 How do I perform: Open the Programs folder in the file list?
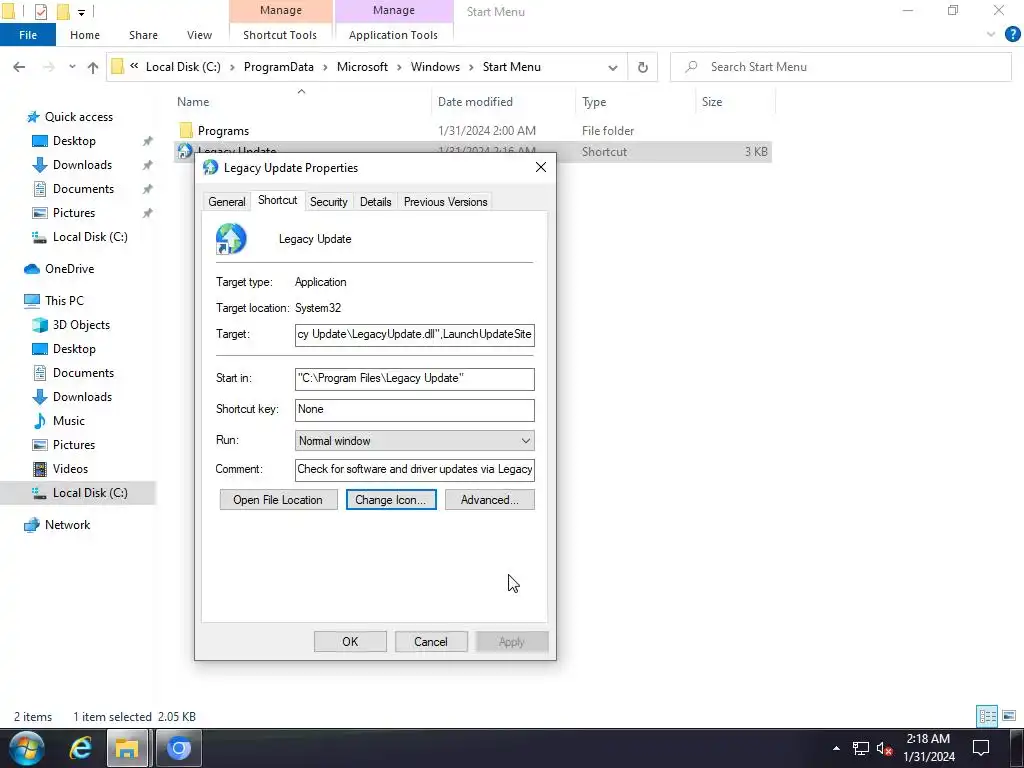223,131
